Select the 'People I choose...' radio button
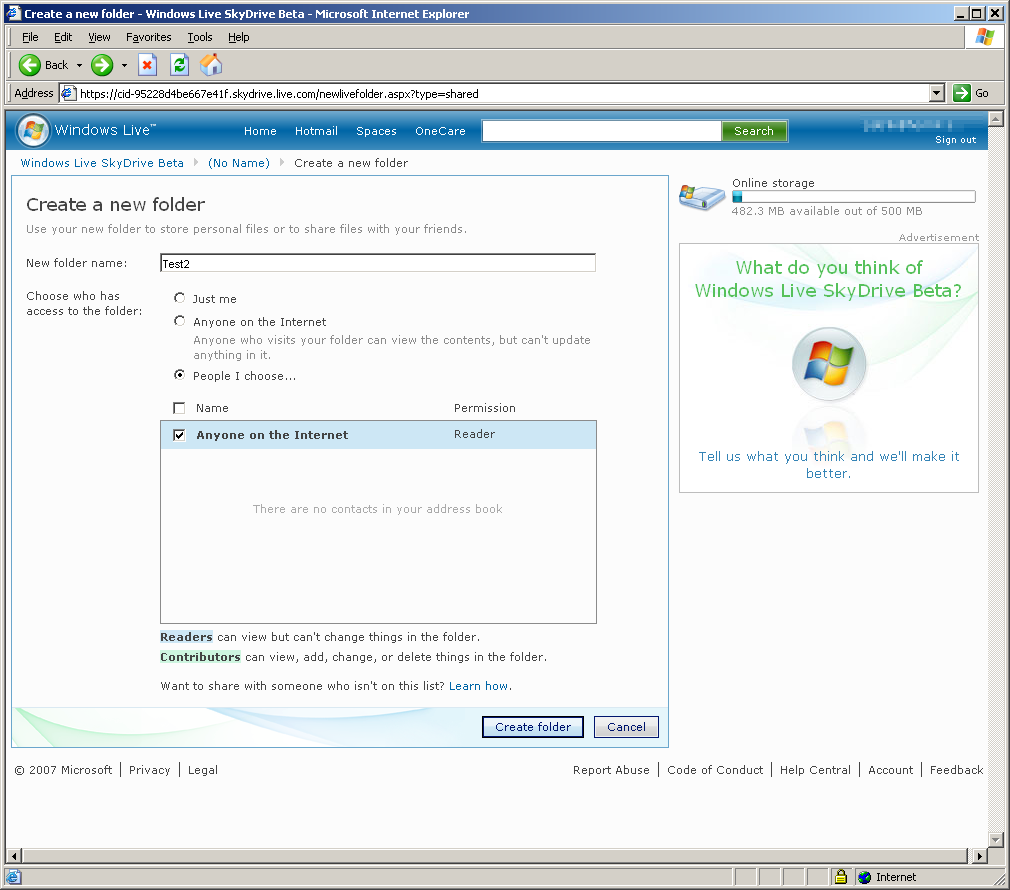Image resolution: width=1010 pixels, height=890 pixels. click(x=180, y=375)
